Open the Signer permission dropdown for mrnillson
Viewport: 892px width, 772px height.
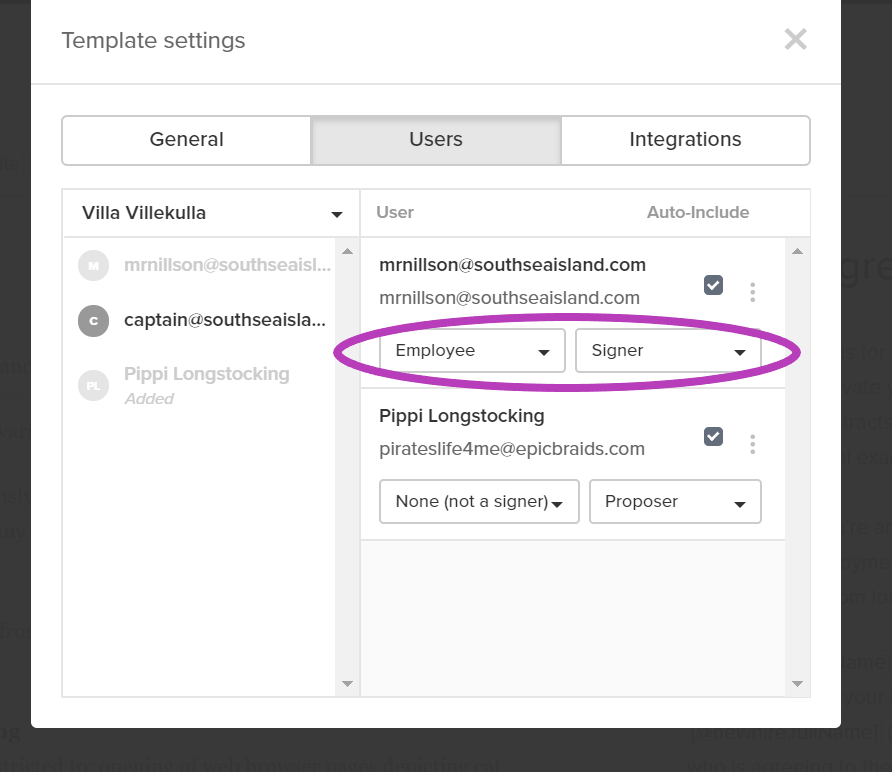(x=668, y=351)
